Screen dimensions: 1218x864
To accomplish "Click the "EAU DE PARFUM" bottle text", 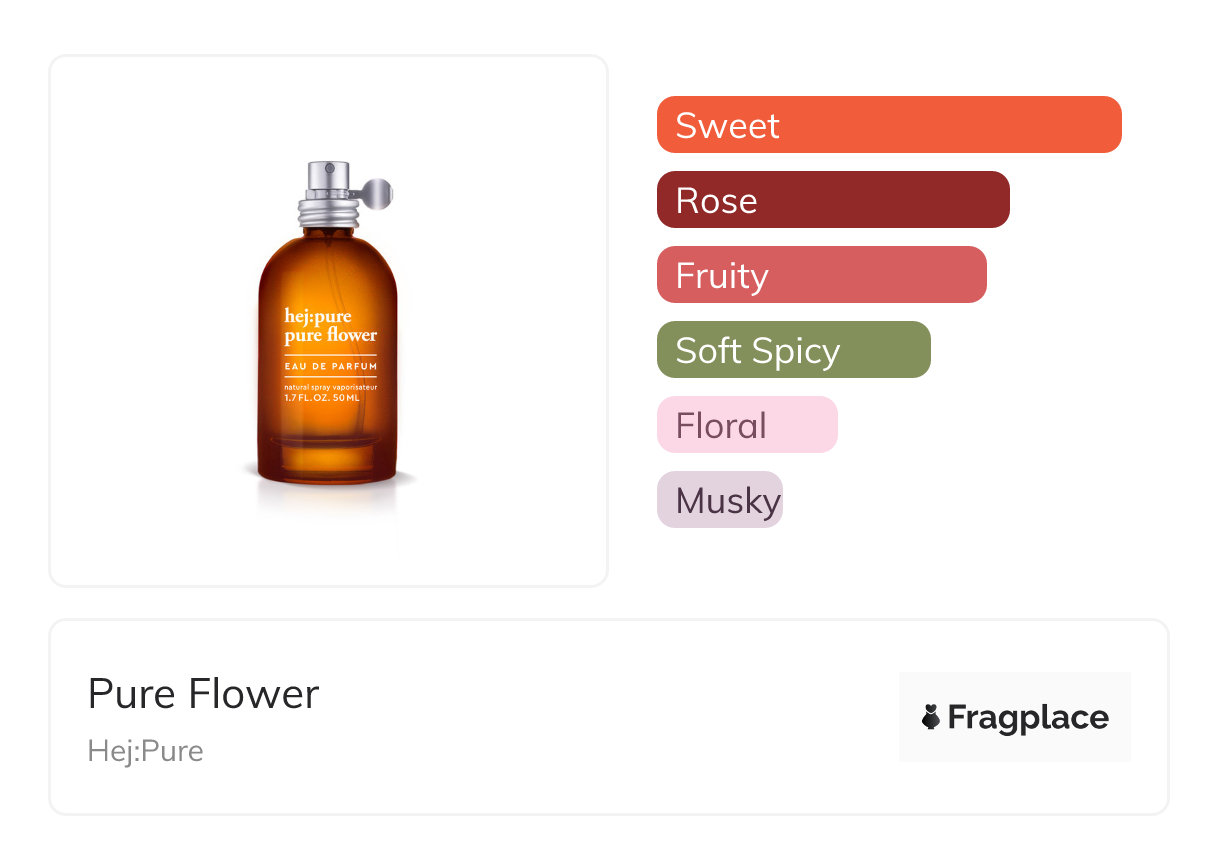I will click(330, 367).
